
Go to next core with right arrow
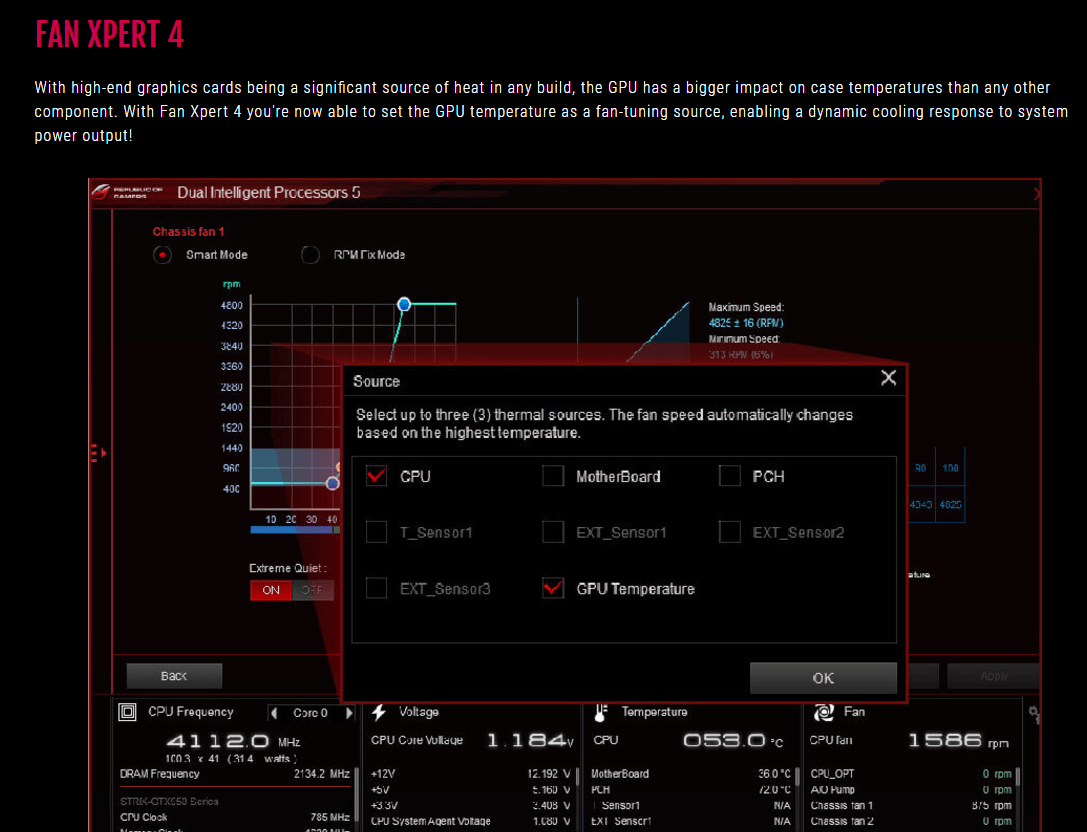tap(349, 713)
